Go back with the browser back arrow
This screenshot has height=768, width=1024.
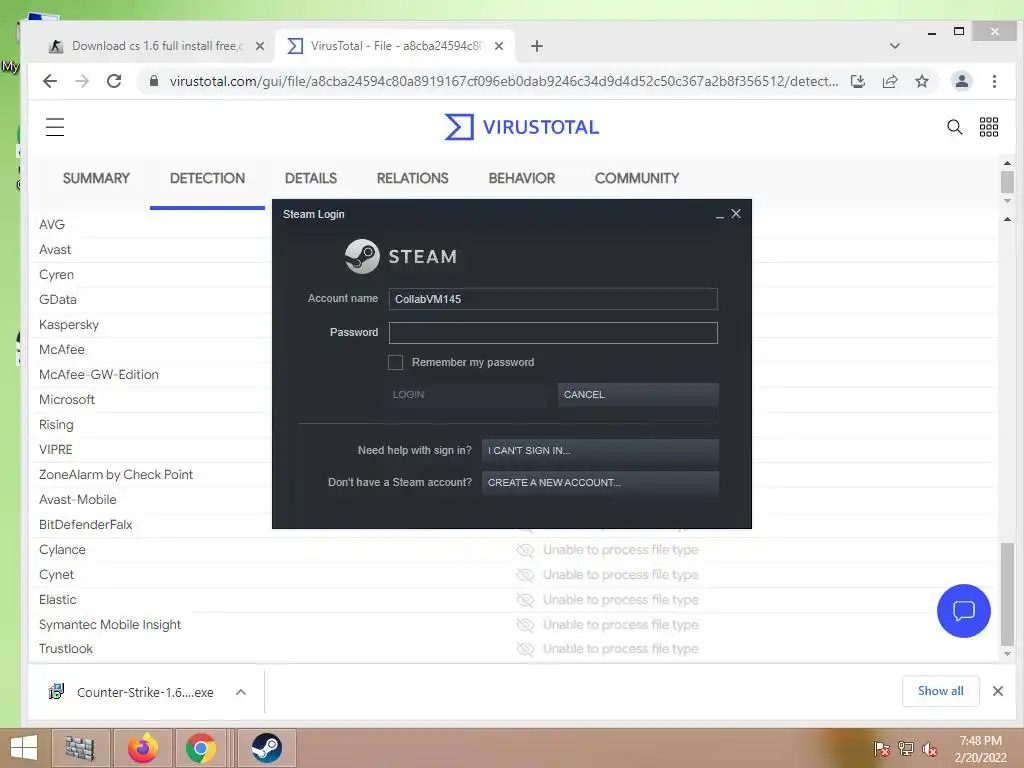(x=50, y=81)
